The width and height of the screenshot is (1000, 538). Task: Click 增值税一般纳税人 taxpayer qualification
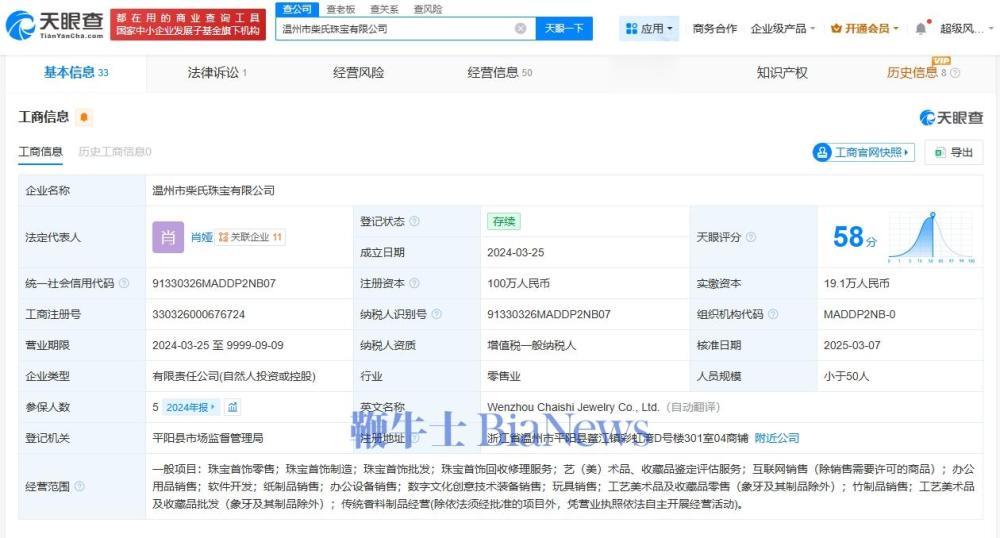pos(531,345)
